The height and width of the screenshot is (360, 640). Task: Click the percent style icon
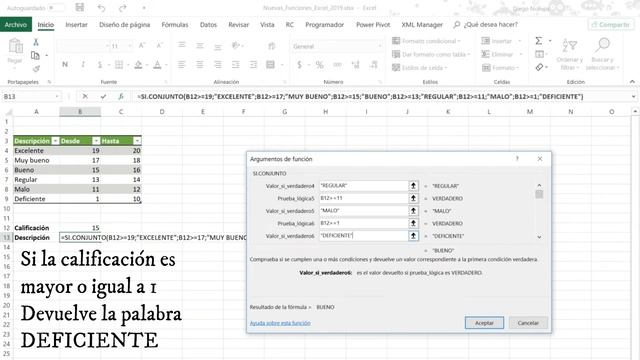320,64
